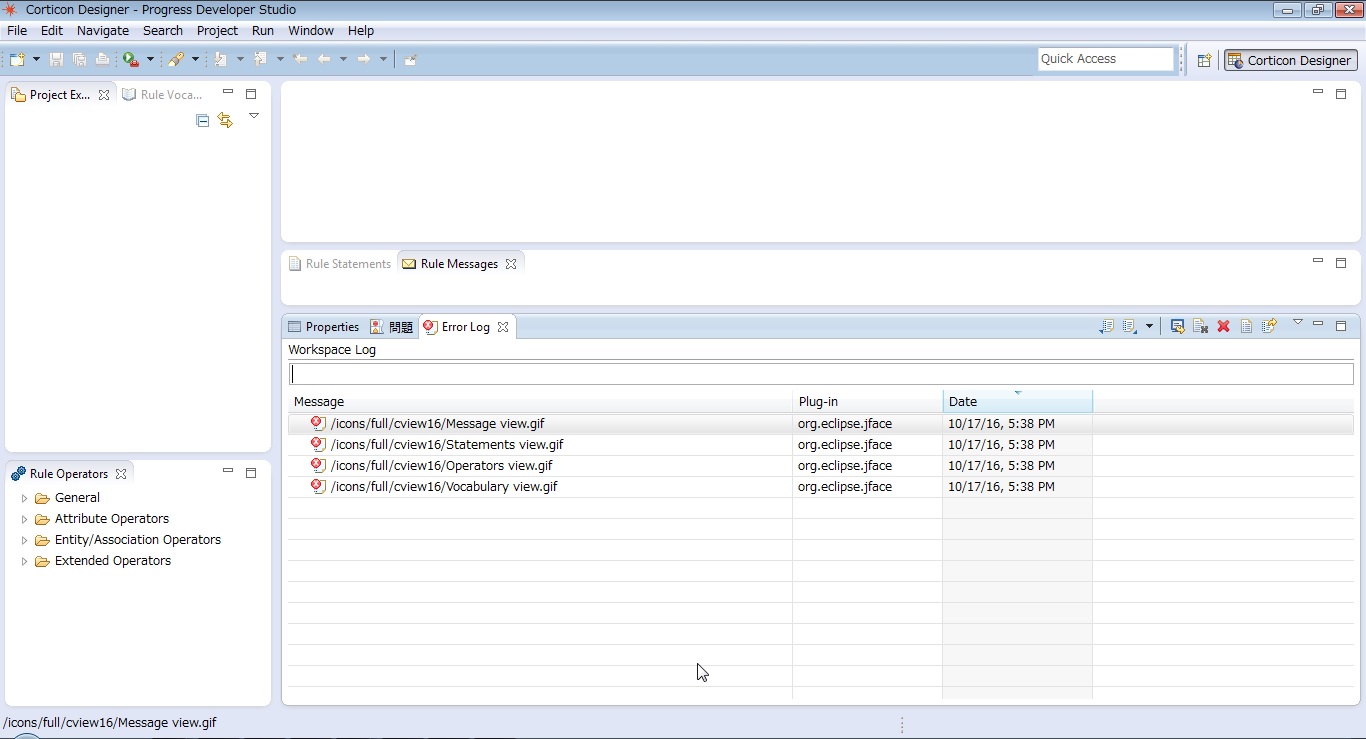This screenshot has width=1366, height=739.
Task: Click the Run external tools icon
Action: click(x=131, y=60)
